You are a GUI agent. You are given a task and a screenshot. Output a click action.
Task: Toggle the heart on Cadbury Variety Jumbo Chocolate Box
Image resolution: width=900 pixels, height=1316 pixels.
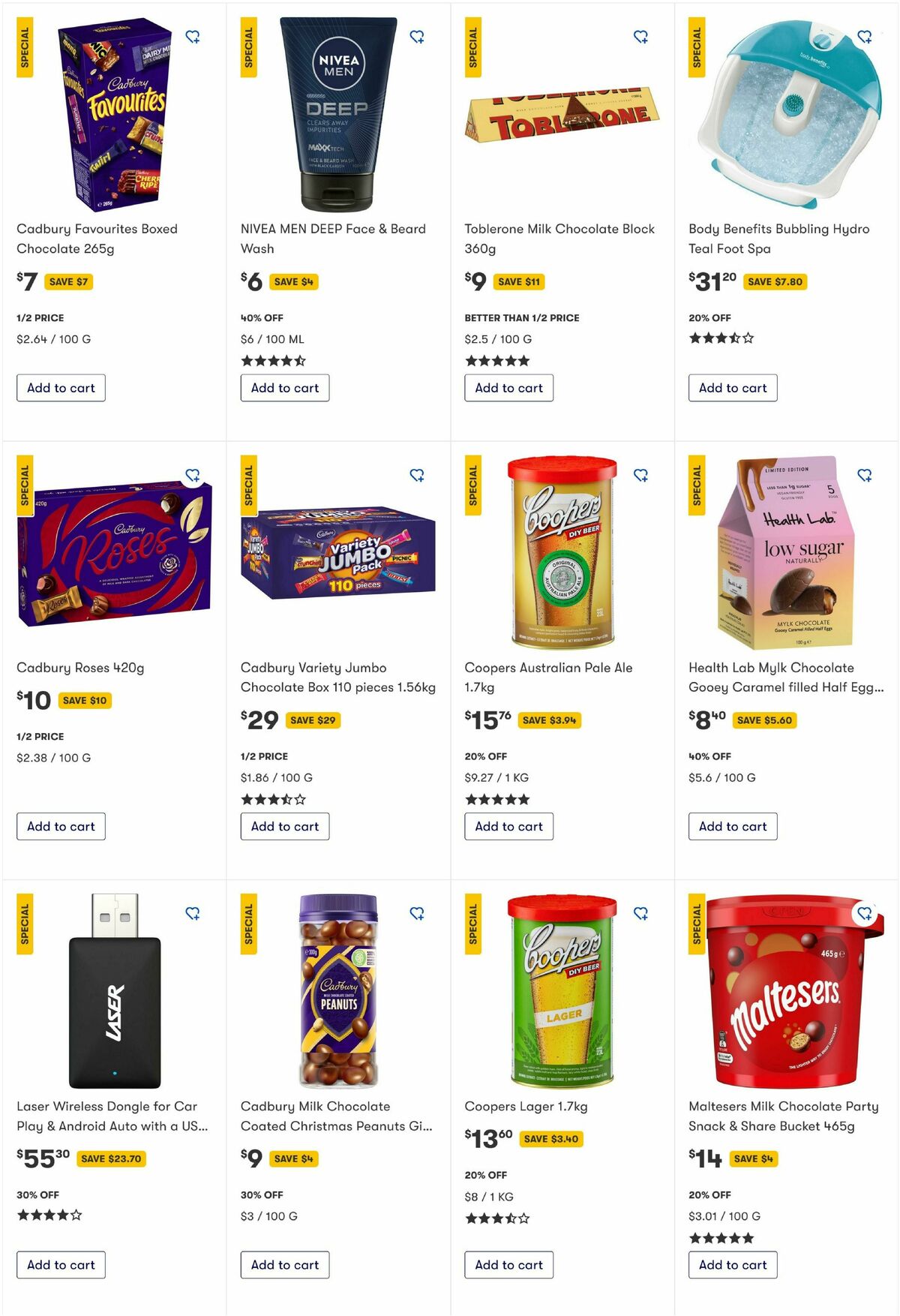coord(418,475)
